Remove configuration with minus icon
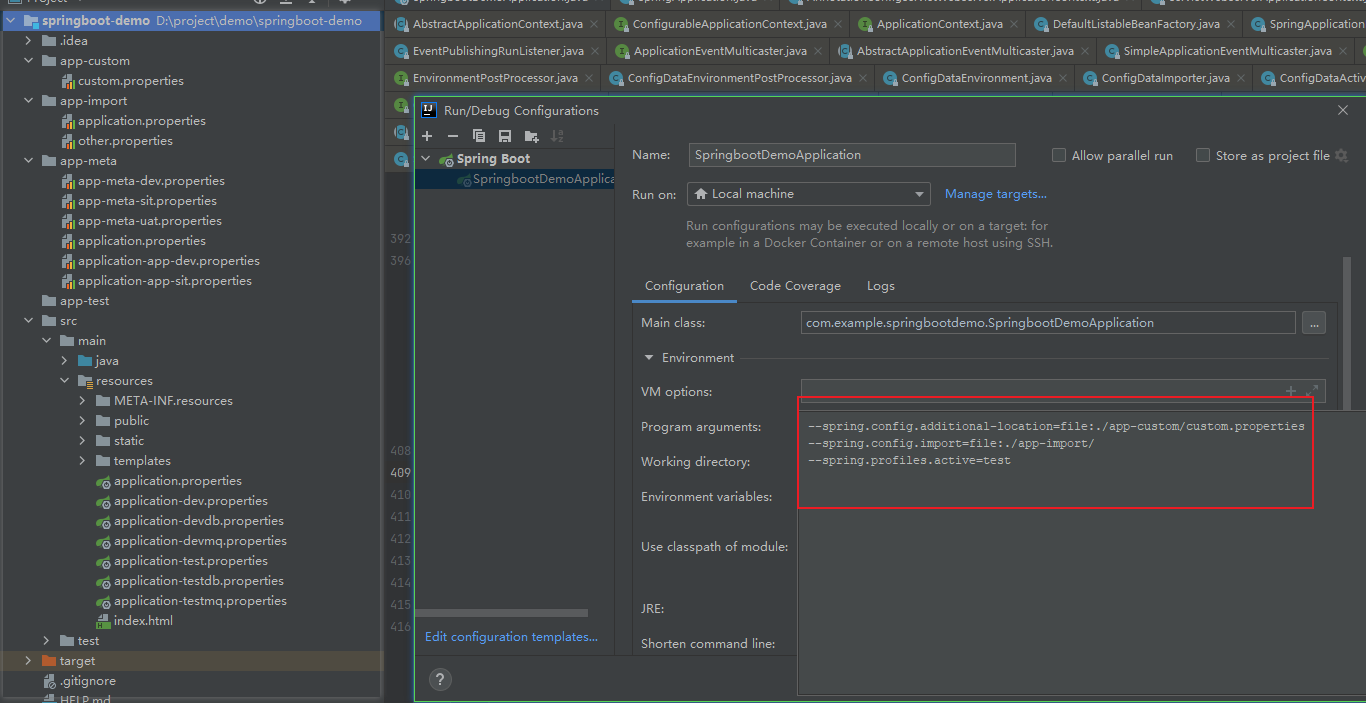The height and width of the screenshot is (703, 1366). pyautogui.click(x=452, y=136)
